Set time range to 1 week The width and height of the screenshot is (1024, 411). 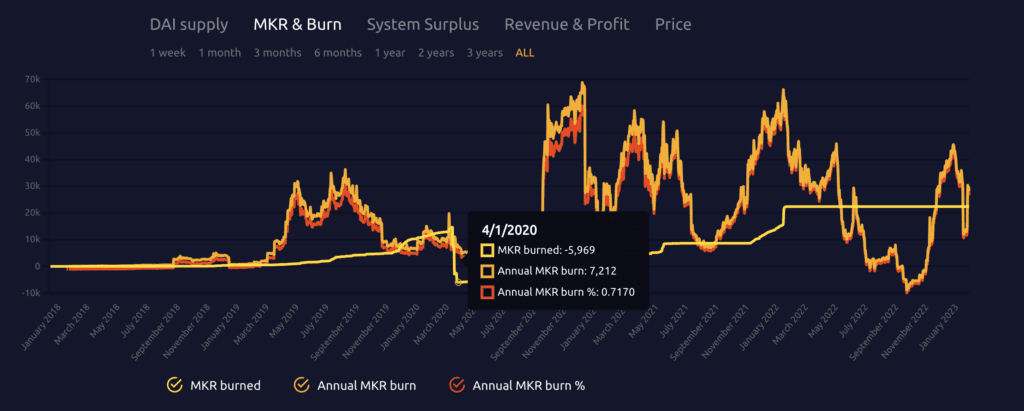168,53
